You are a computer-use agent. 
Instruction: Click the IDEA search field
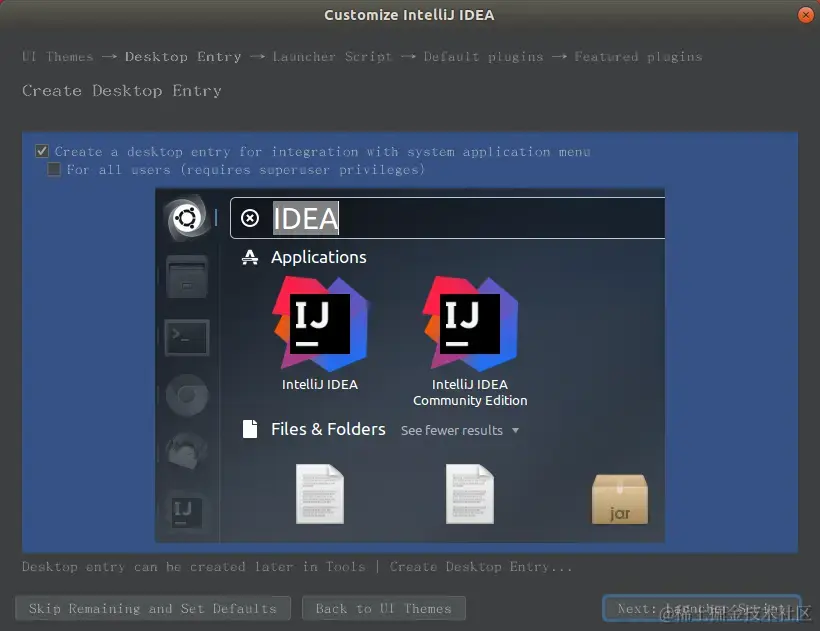click(448, 218)
